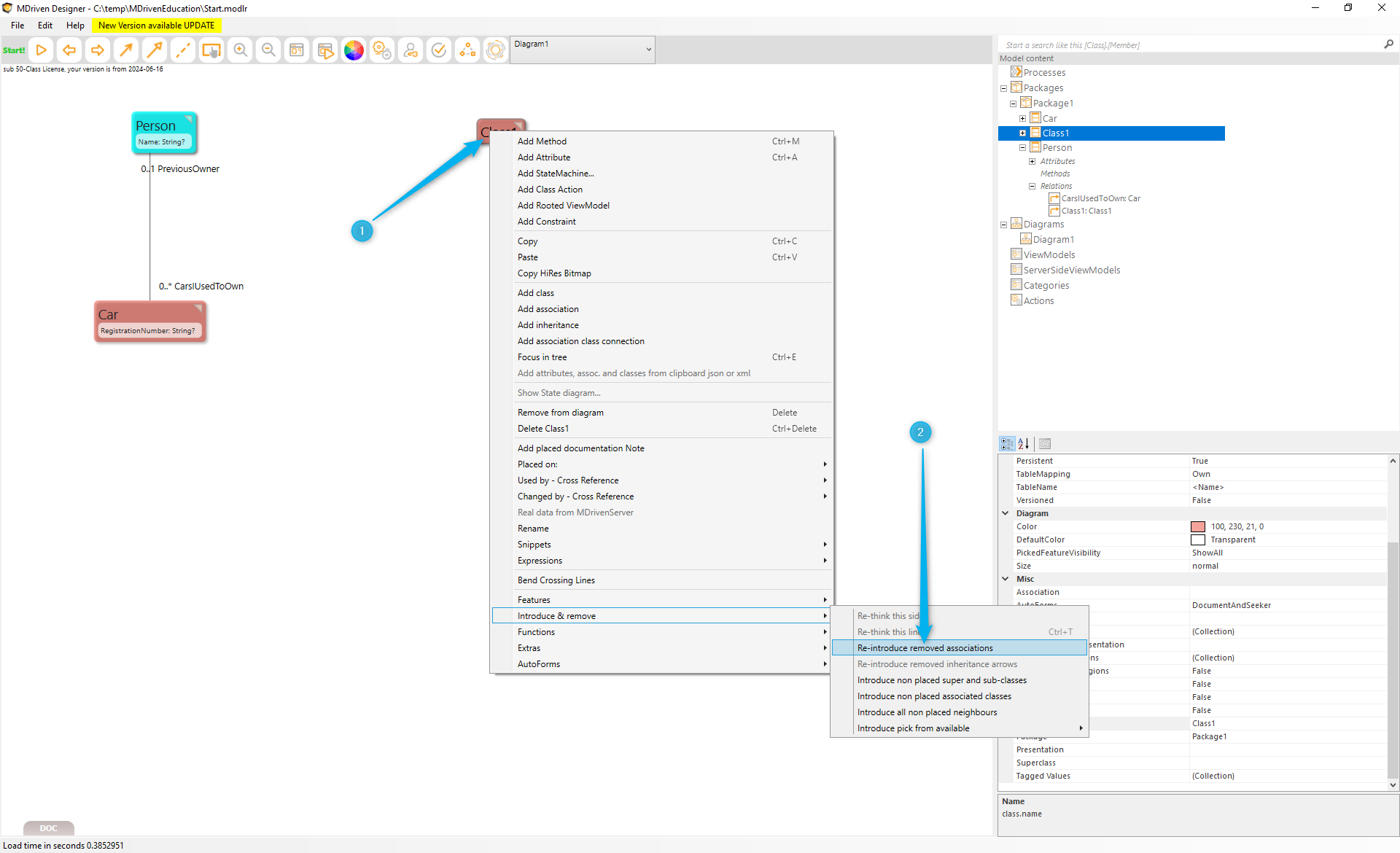Click the DOC tab at bottom left

point(48,828)
